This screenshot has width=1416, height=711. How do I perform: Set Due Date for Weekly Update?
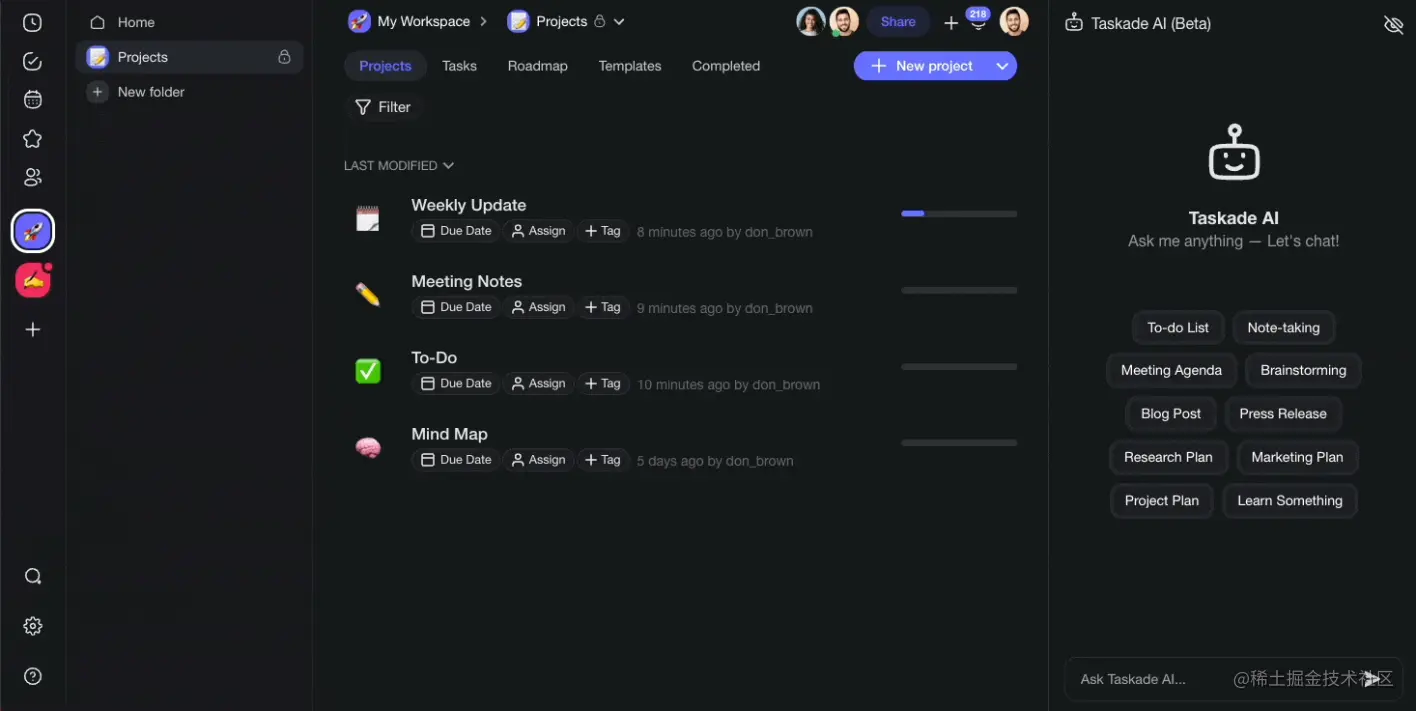pyautogui.click(x=456, y=231)
